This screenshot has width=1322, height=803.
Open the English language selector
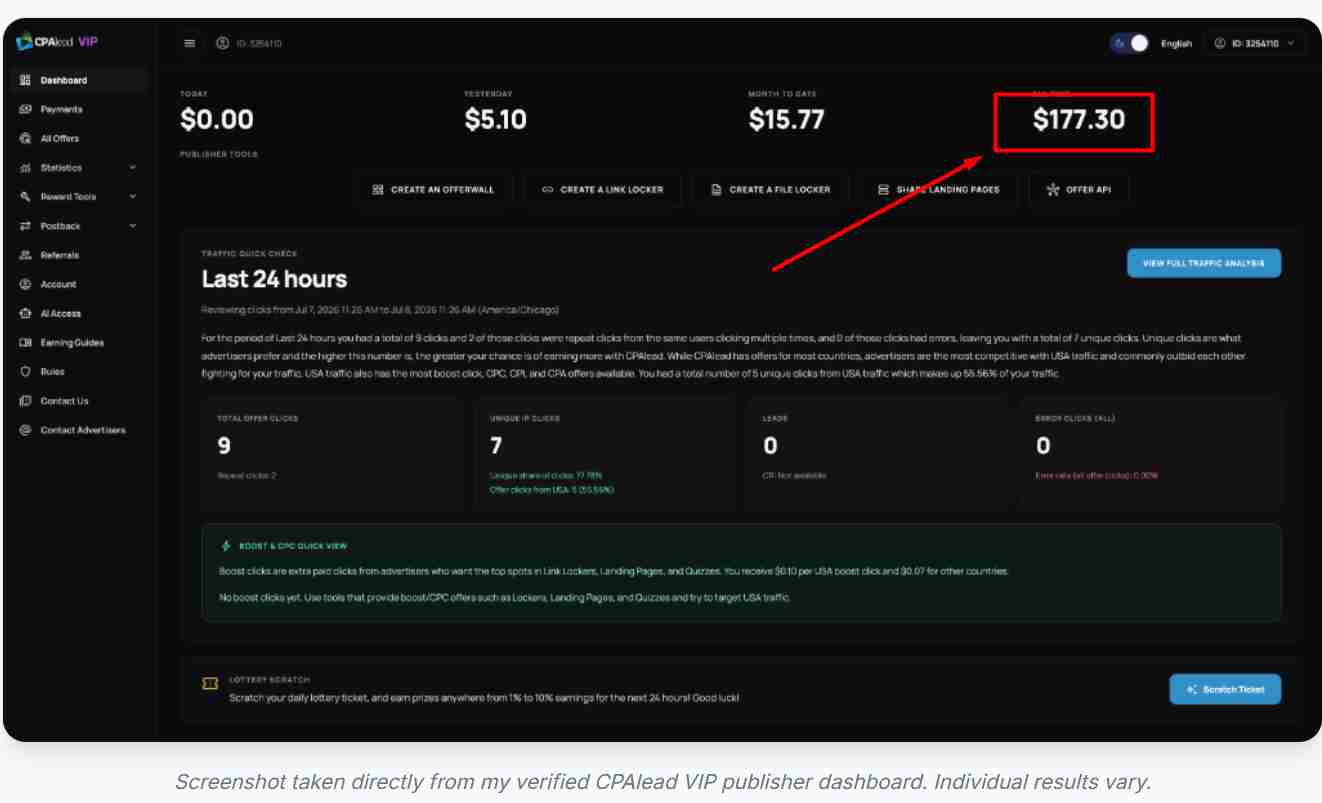1176,43
